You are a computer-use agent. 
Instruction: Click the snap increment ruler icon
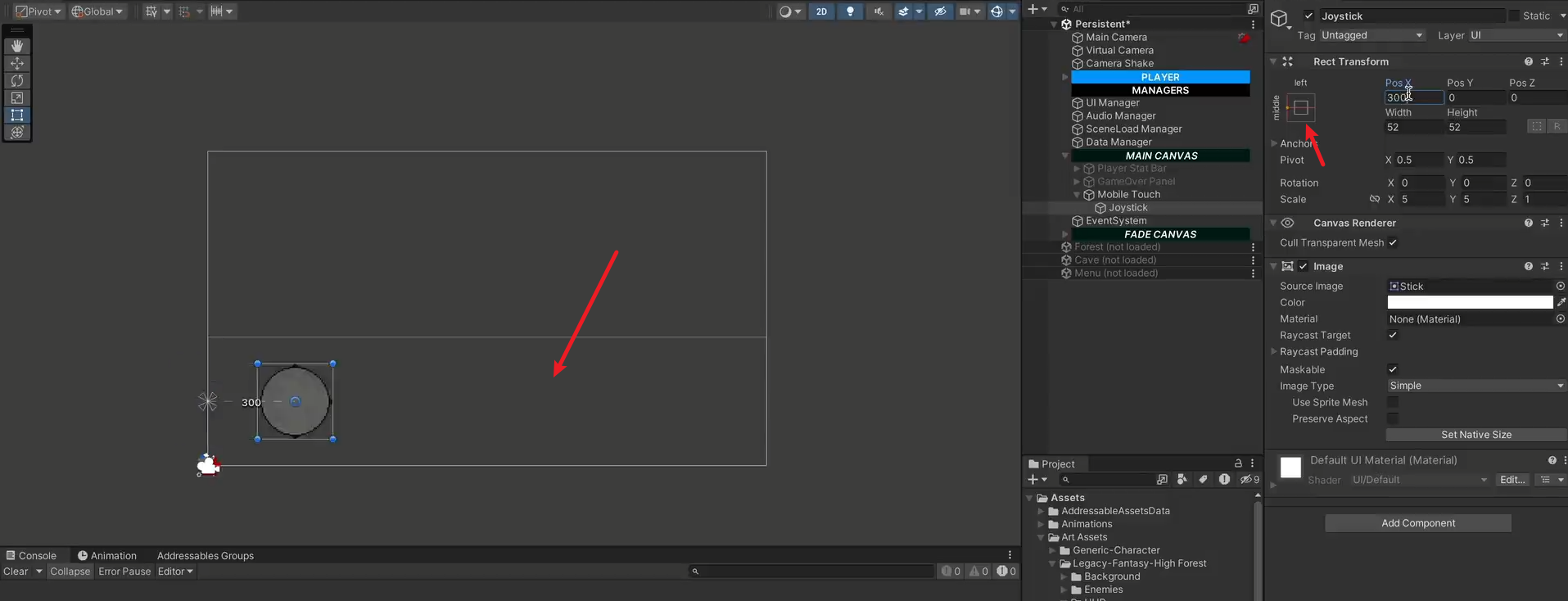216,11
